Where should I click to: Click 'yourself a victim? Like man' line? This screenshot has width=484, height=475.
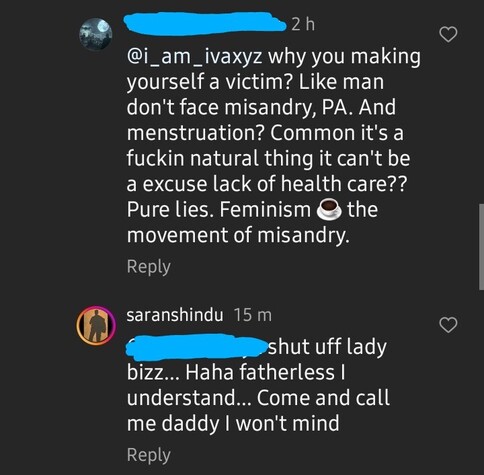[255, 82]
